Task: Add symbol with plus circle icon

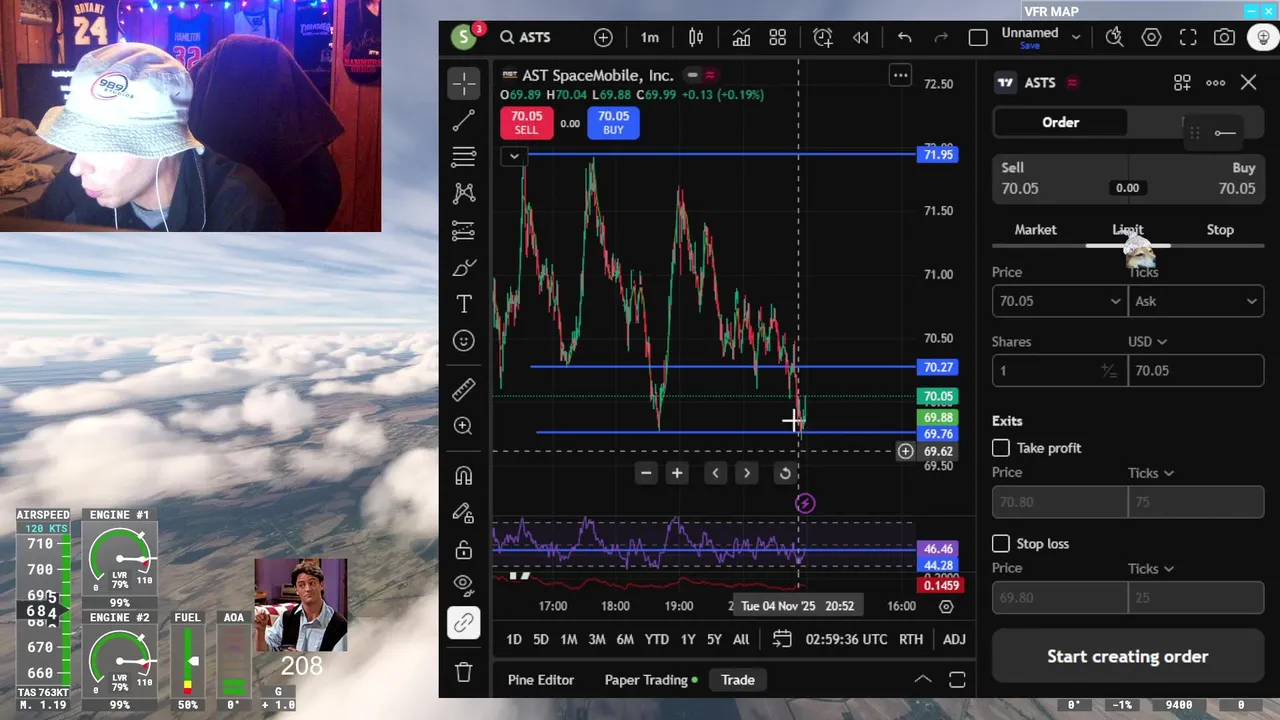Action: [x=603, y=37]
